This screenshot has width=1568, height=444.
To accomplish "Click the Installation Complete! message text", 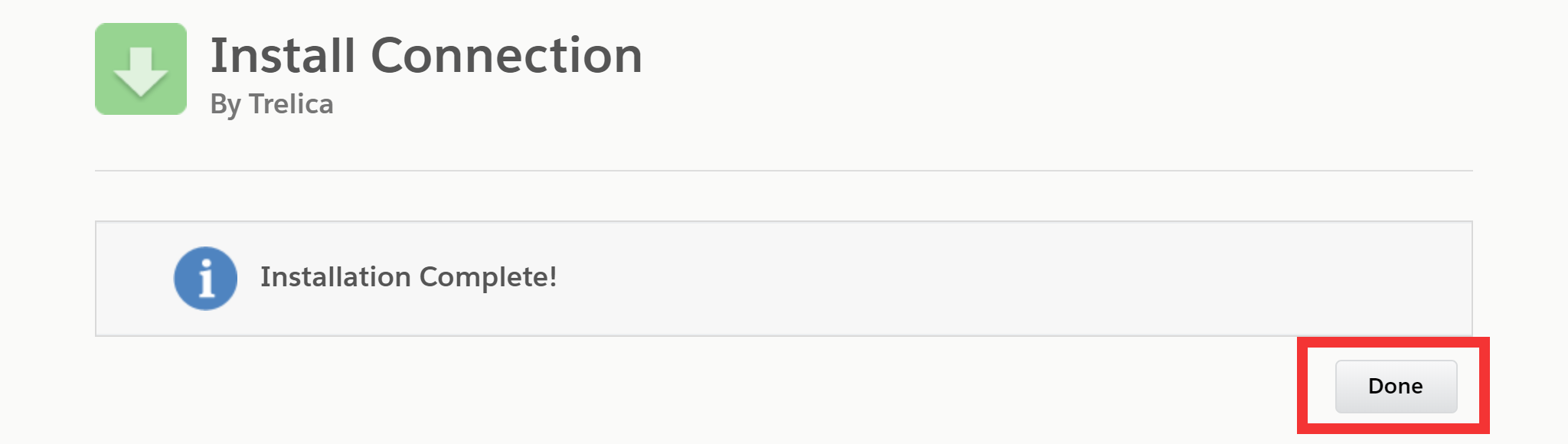I will (409, 277).
